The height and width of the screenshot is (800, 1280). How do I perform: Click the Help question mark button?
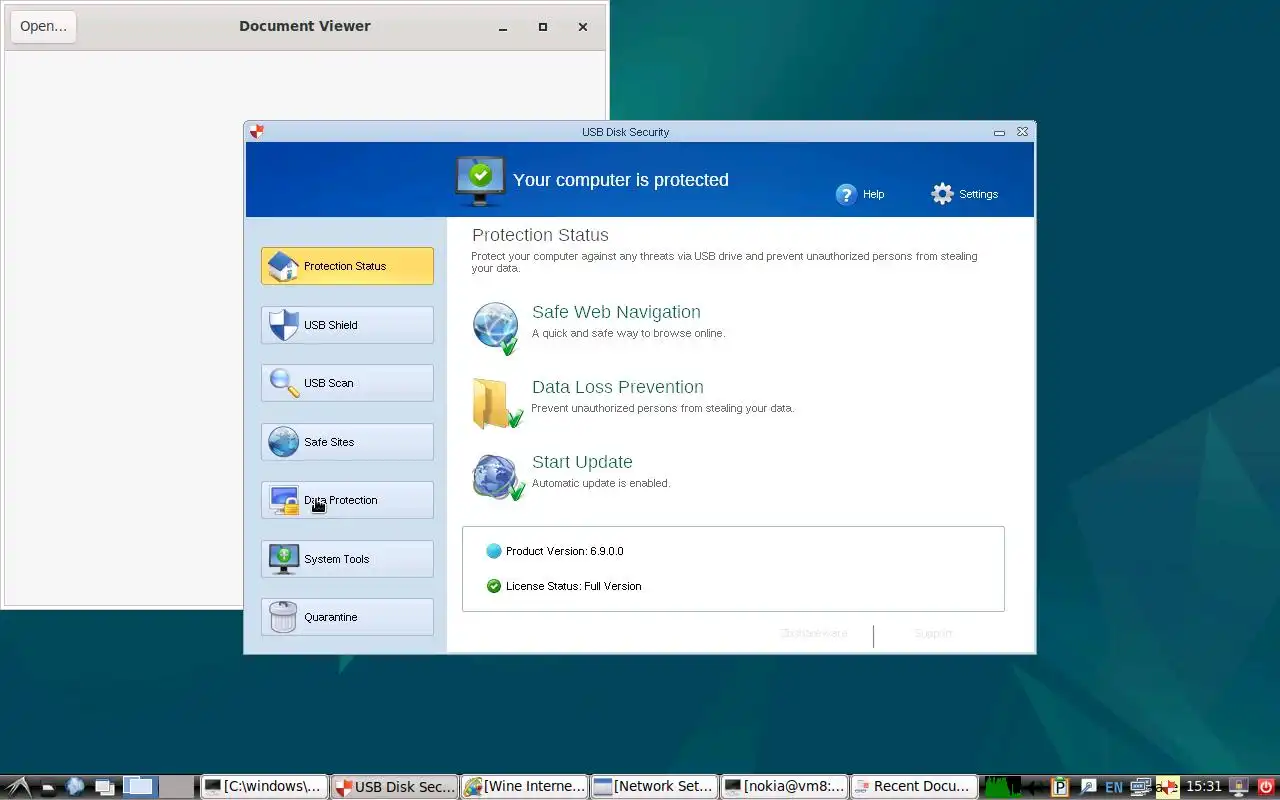click(x=846, y=194)
